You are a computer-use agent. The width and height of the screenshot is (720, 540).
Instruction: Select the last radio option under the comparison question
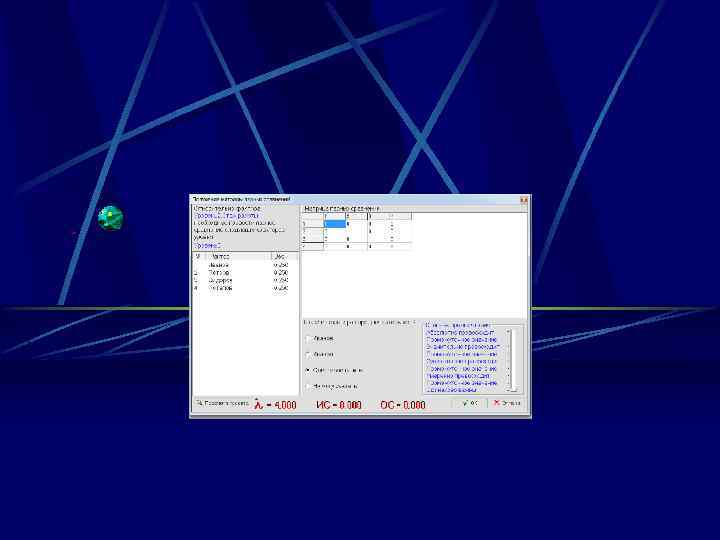coord(309,386)
